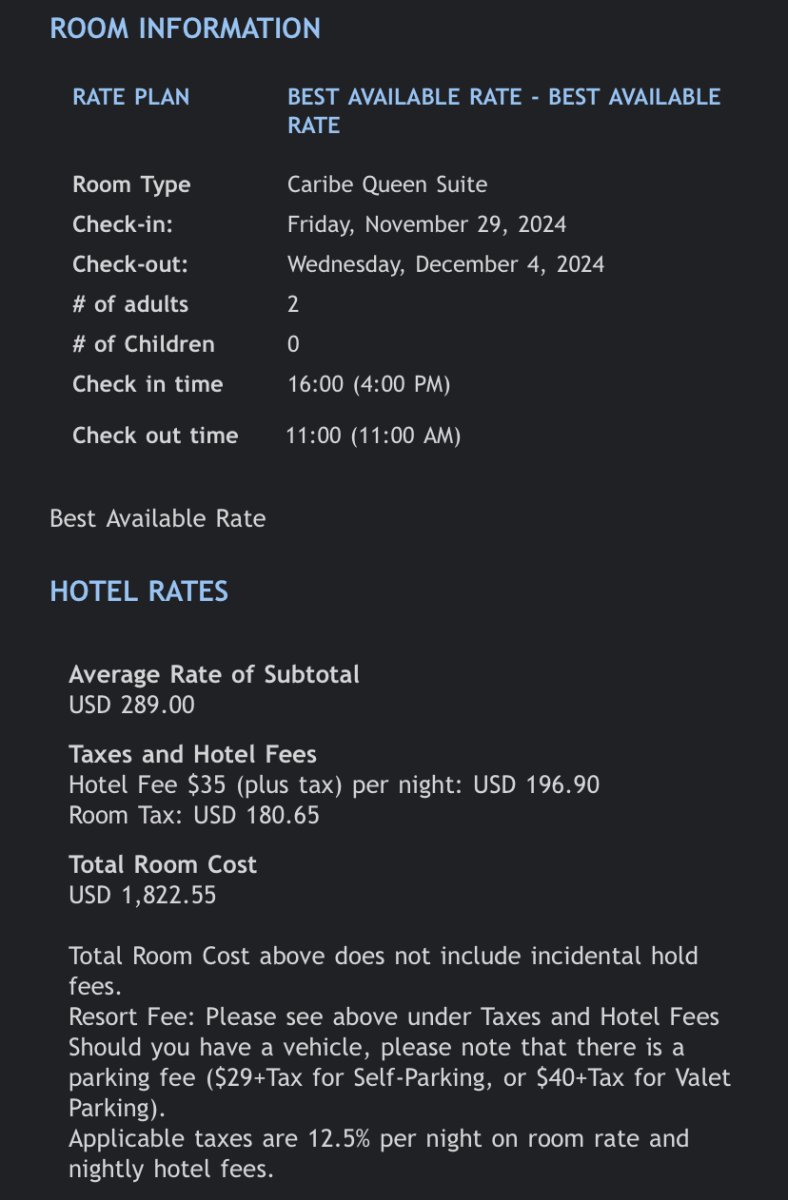The height and width of the screenshot is (1200, 788).
Task: Click the Average Rate of Subtotal heading
Action: 214,675
